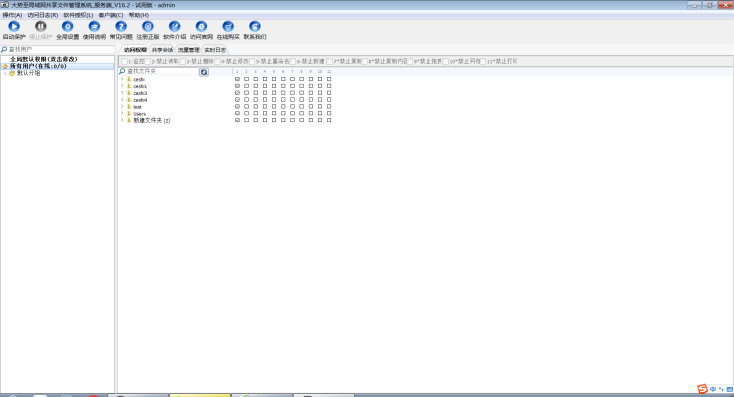Check column 11 checkbox for Users folder
734x397 pixels.
pos(329,113)
